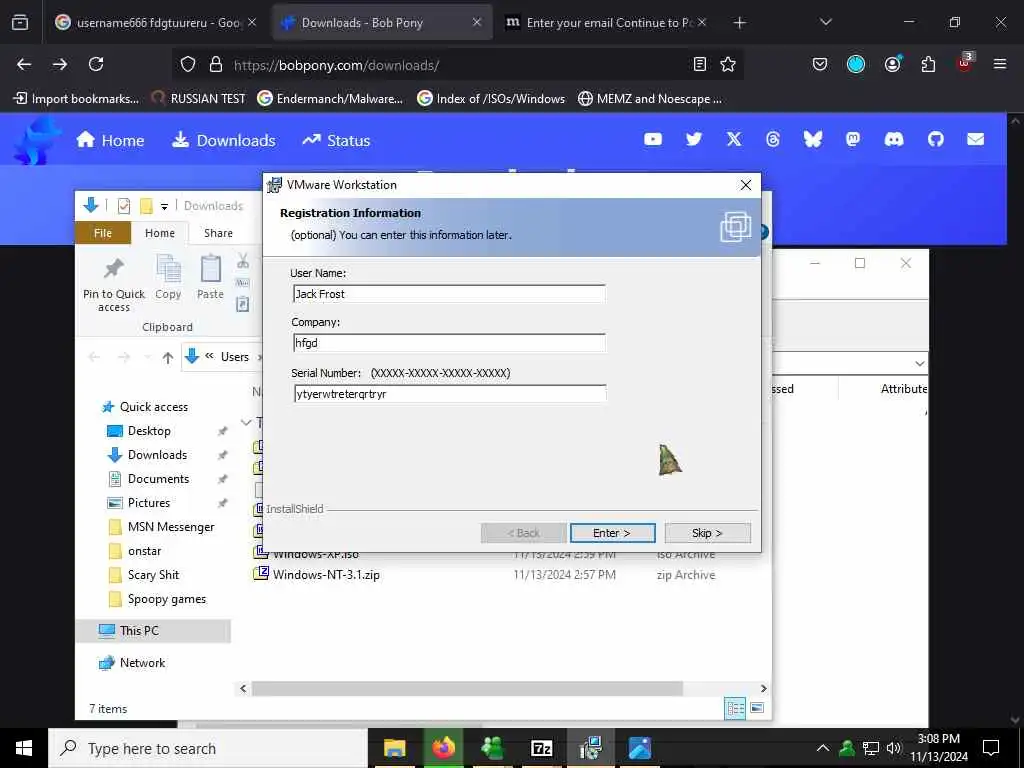Open 7-Zip from the taskbar
The image size is (1024, 768).
click(541, 748)
